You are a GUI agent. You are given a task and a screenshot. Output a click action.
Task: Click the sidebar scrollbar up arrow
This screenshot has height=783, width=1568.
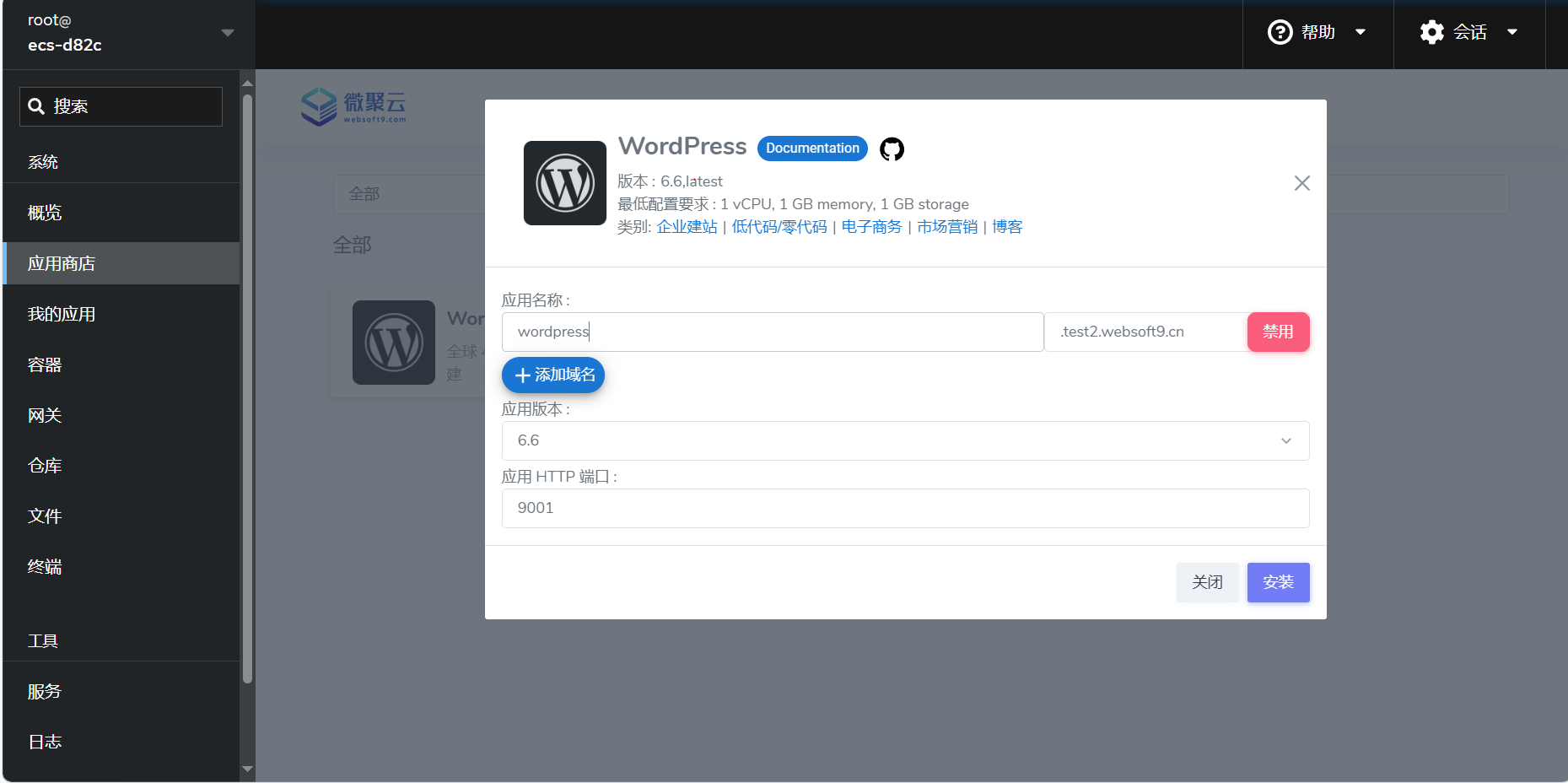[247, 84]
